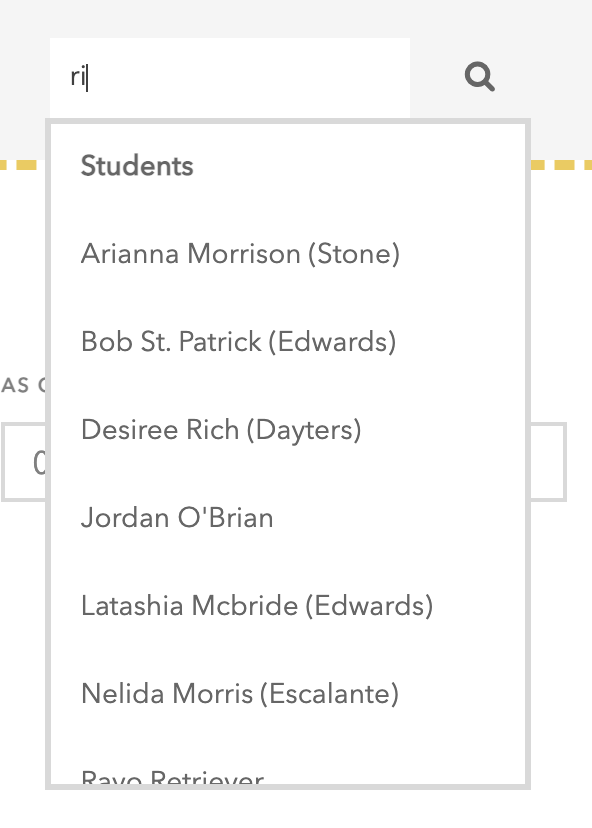Viewport: 592px width, 828px height.
Task: Click the dashed yellow divider line at right
Action: (561, 165)
